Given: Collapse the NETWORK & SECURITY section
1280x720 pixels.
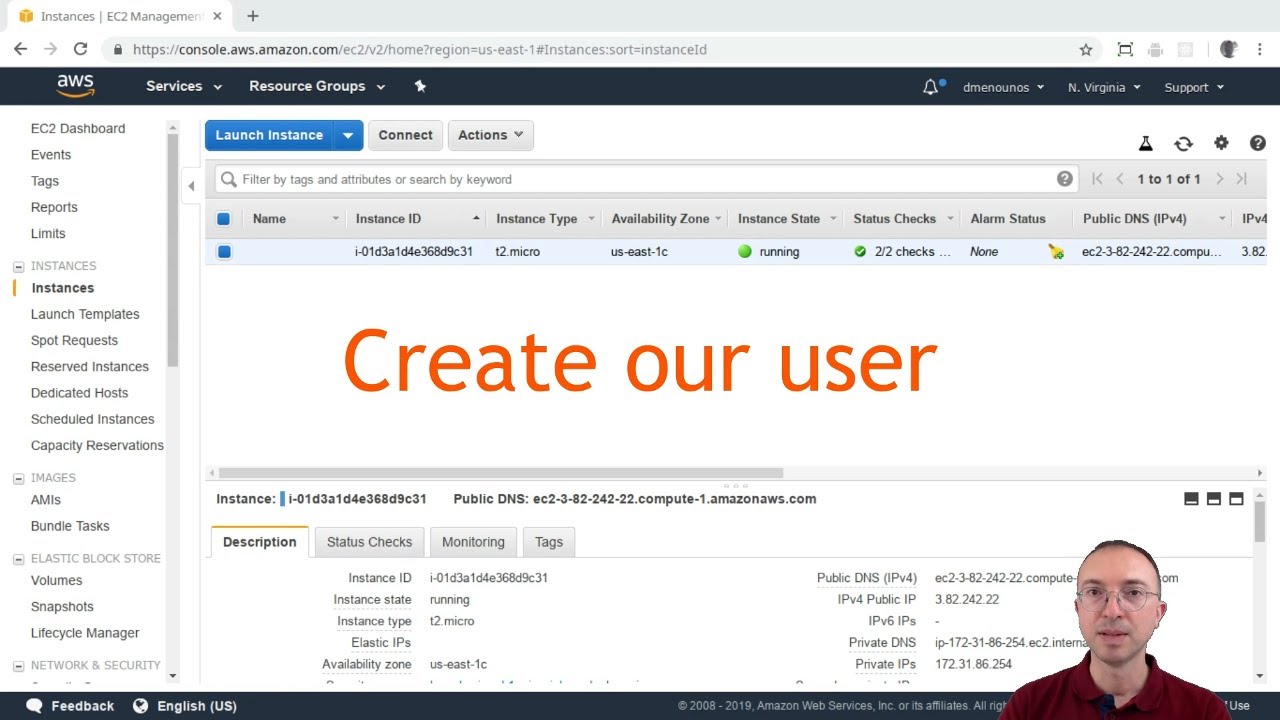Looking at the screenshot, I should [18, 666].
